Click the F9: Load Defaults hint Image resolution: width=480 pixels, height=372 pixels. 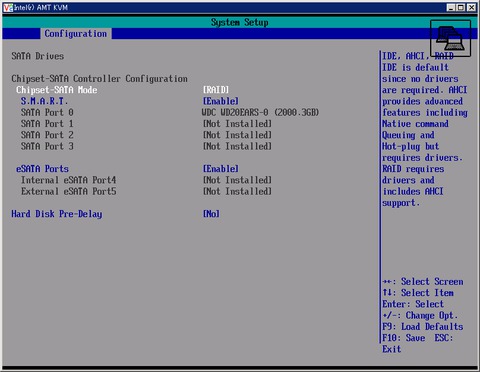pyautogui.click(x=423, y=327)
